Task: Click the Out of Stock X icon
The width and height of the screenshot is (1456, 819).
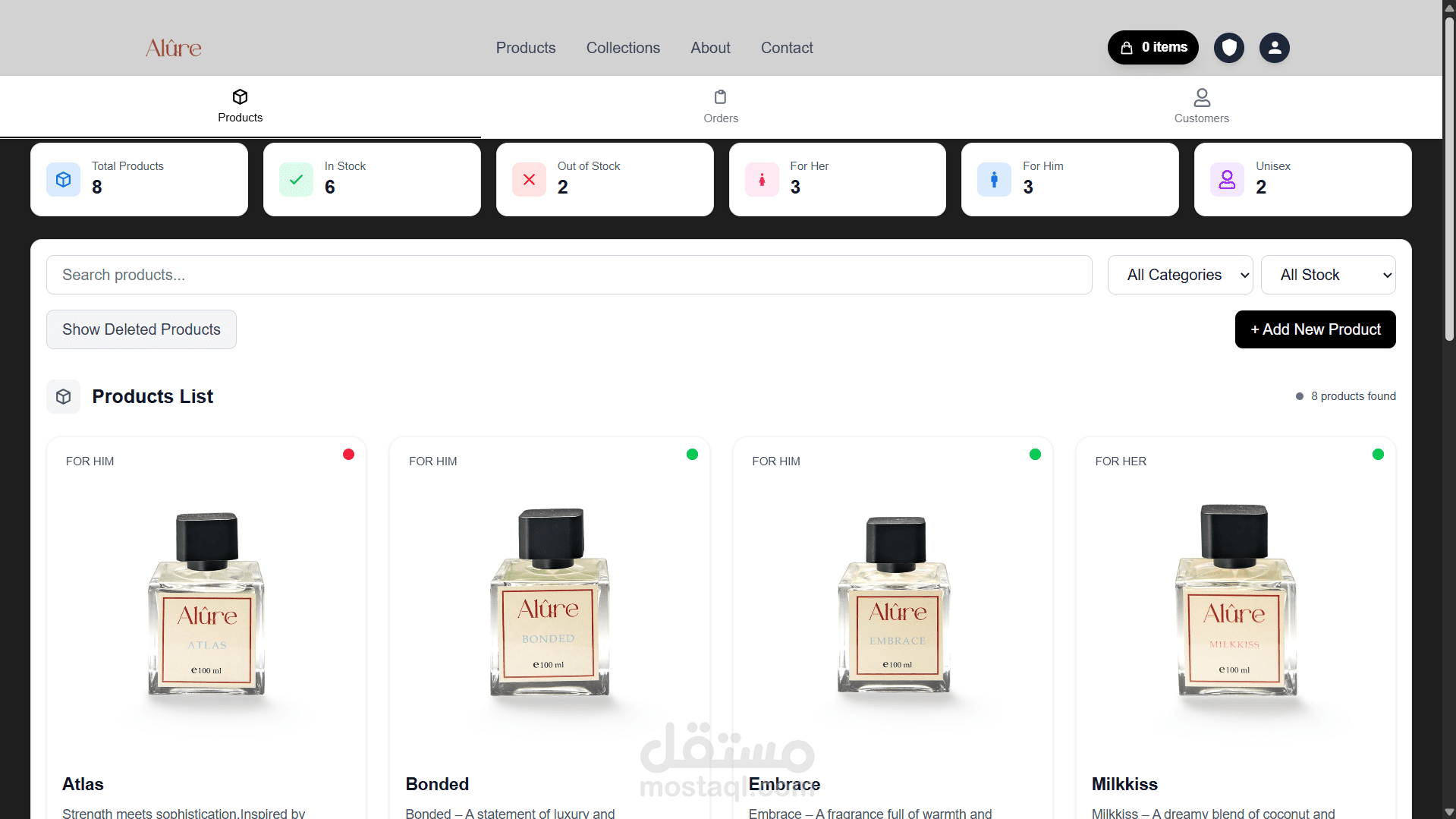Action: tap(529, 180)
